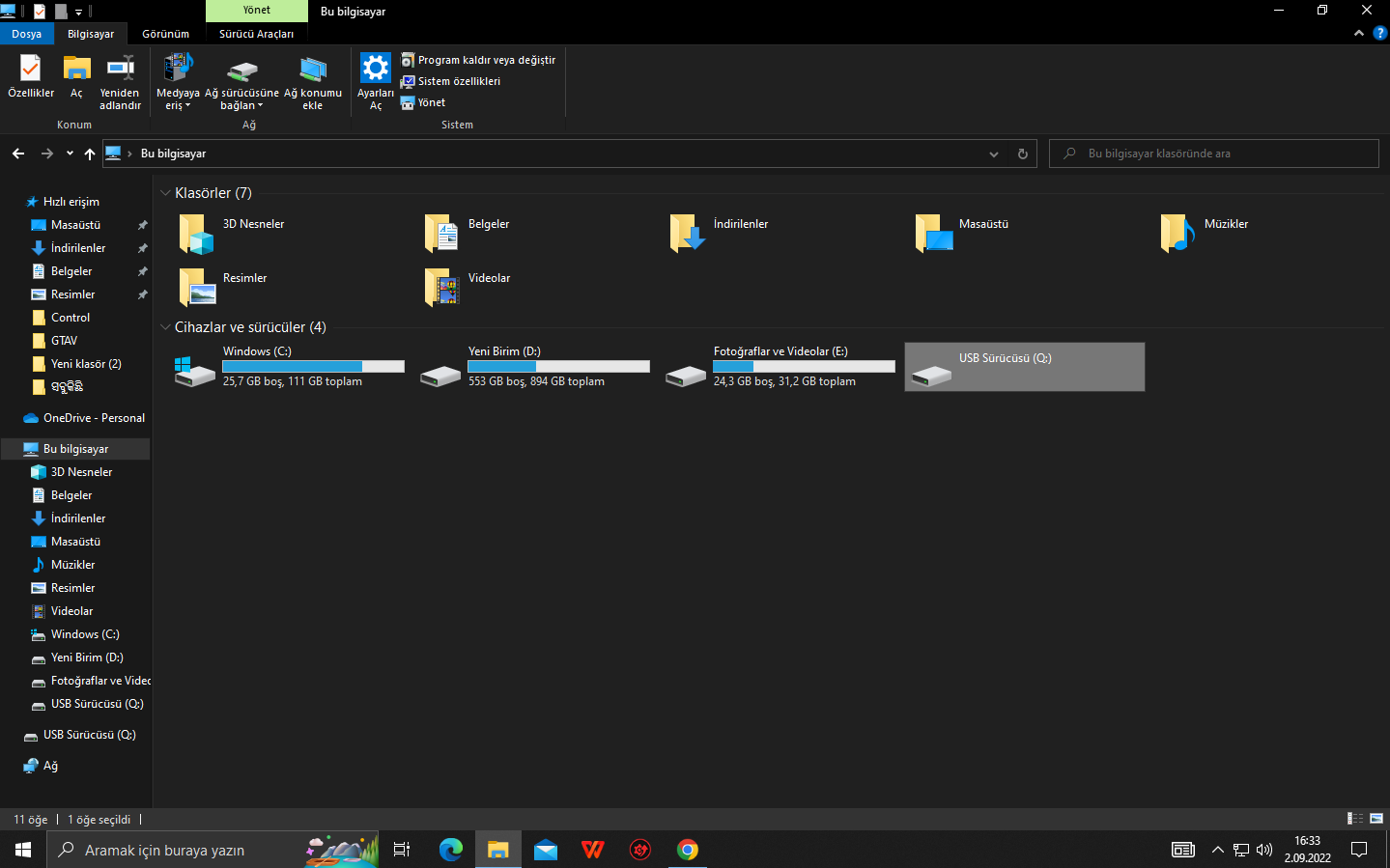Select the 3D Nesneler folder
1390x868 pixels.
(x=233, y=233)
